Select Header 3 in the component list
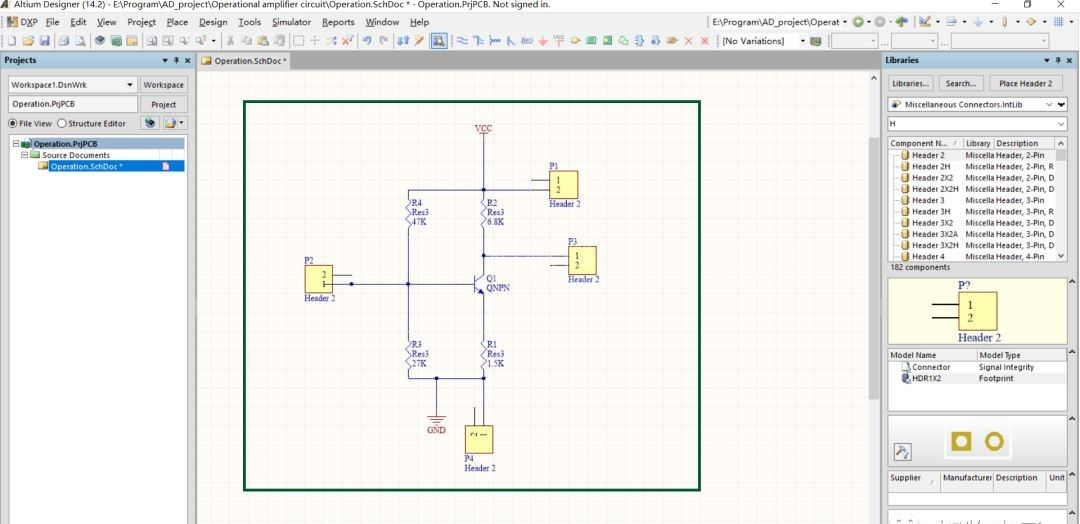 (927, 200)
